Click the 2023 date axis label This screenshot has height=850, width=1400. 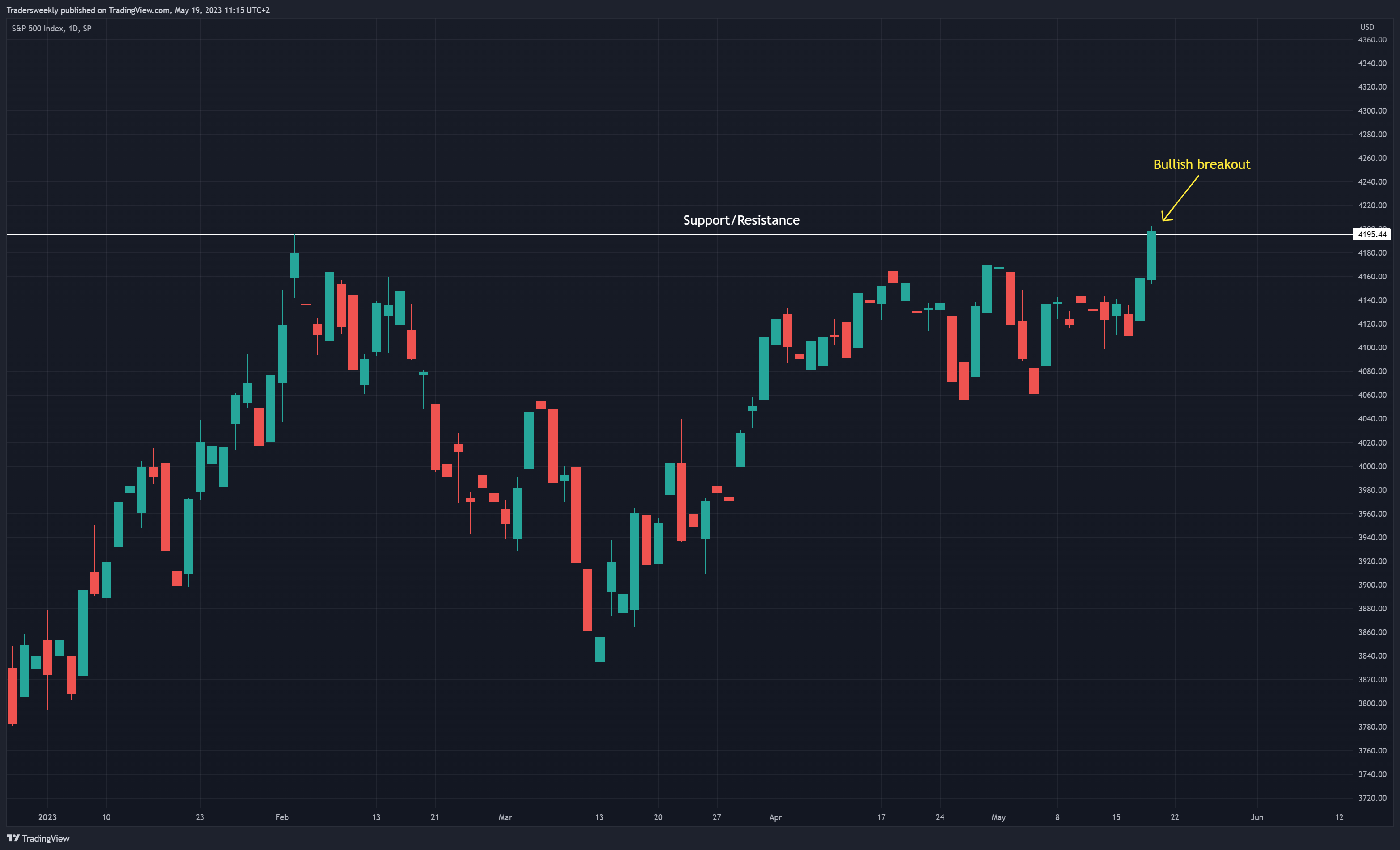coord(47,817)
